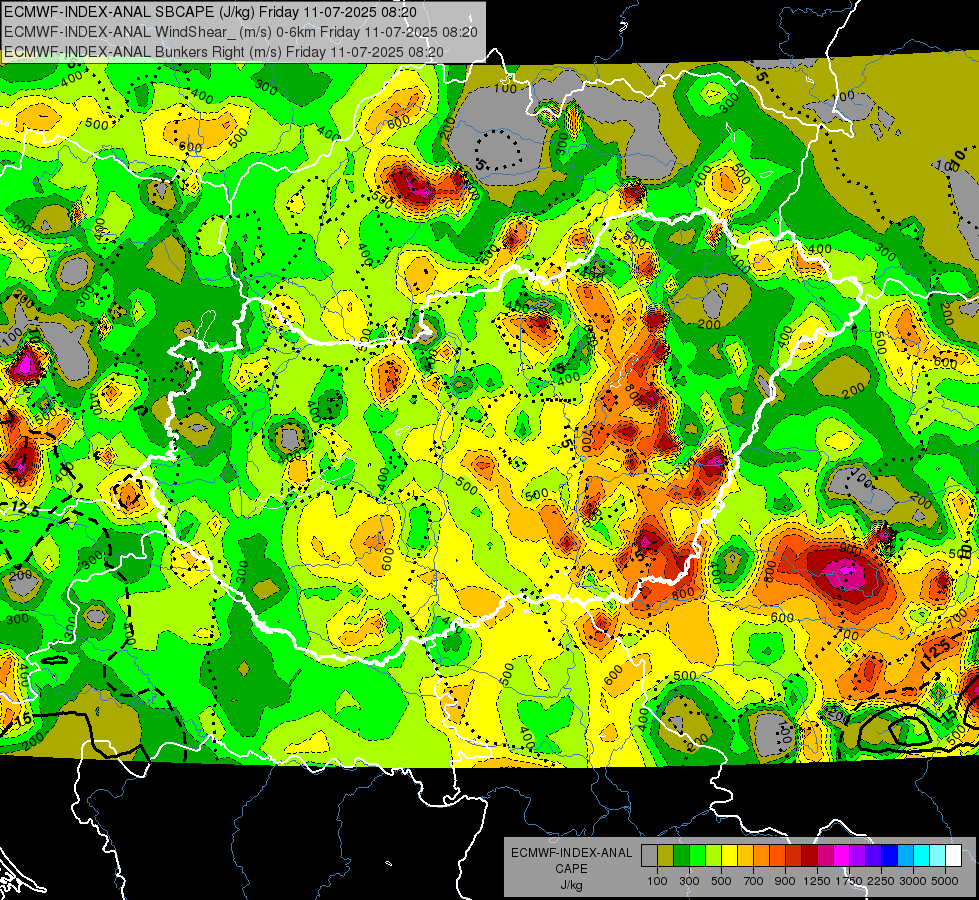Click the gray swatch in the CAPE legend
The image size is (979, 900).
click(649, 856)
